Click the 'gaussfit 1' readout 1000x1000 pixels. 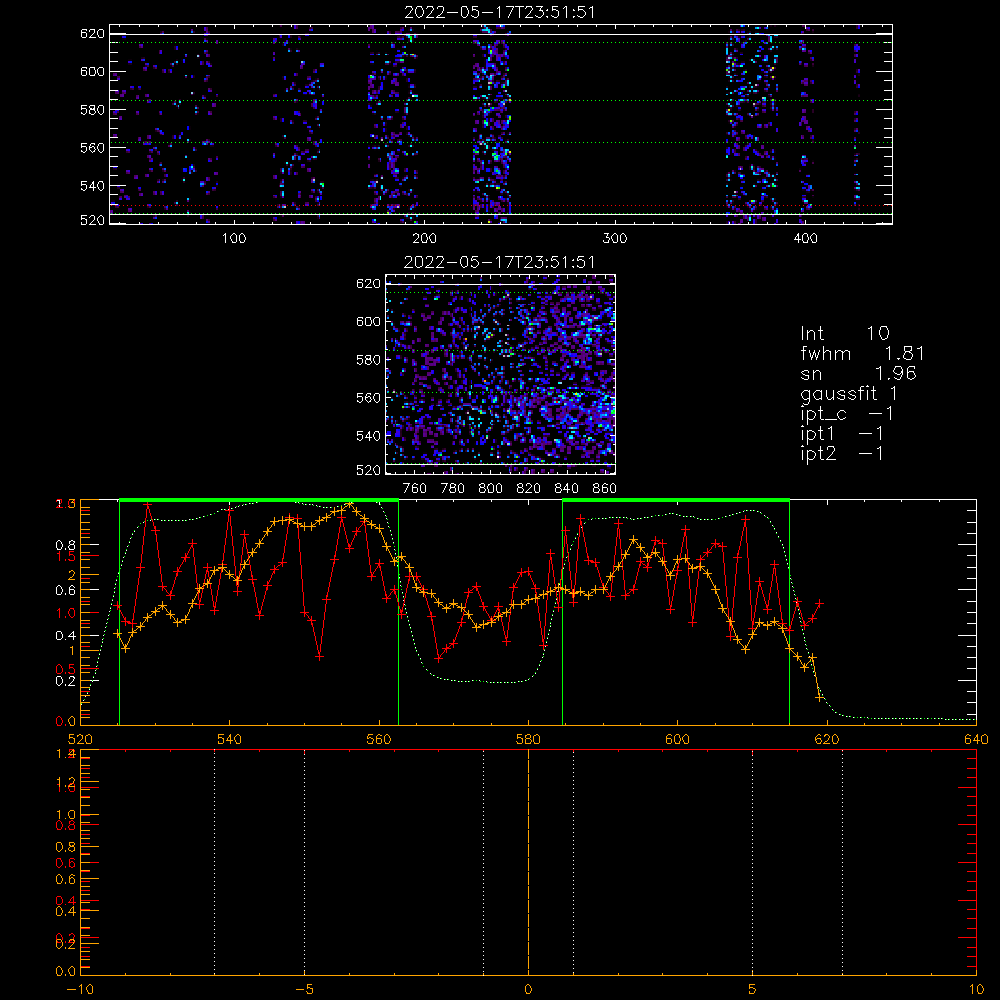pos(849,393)
